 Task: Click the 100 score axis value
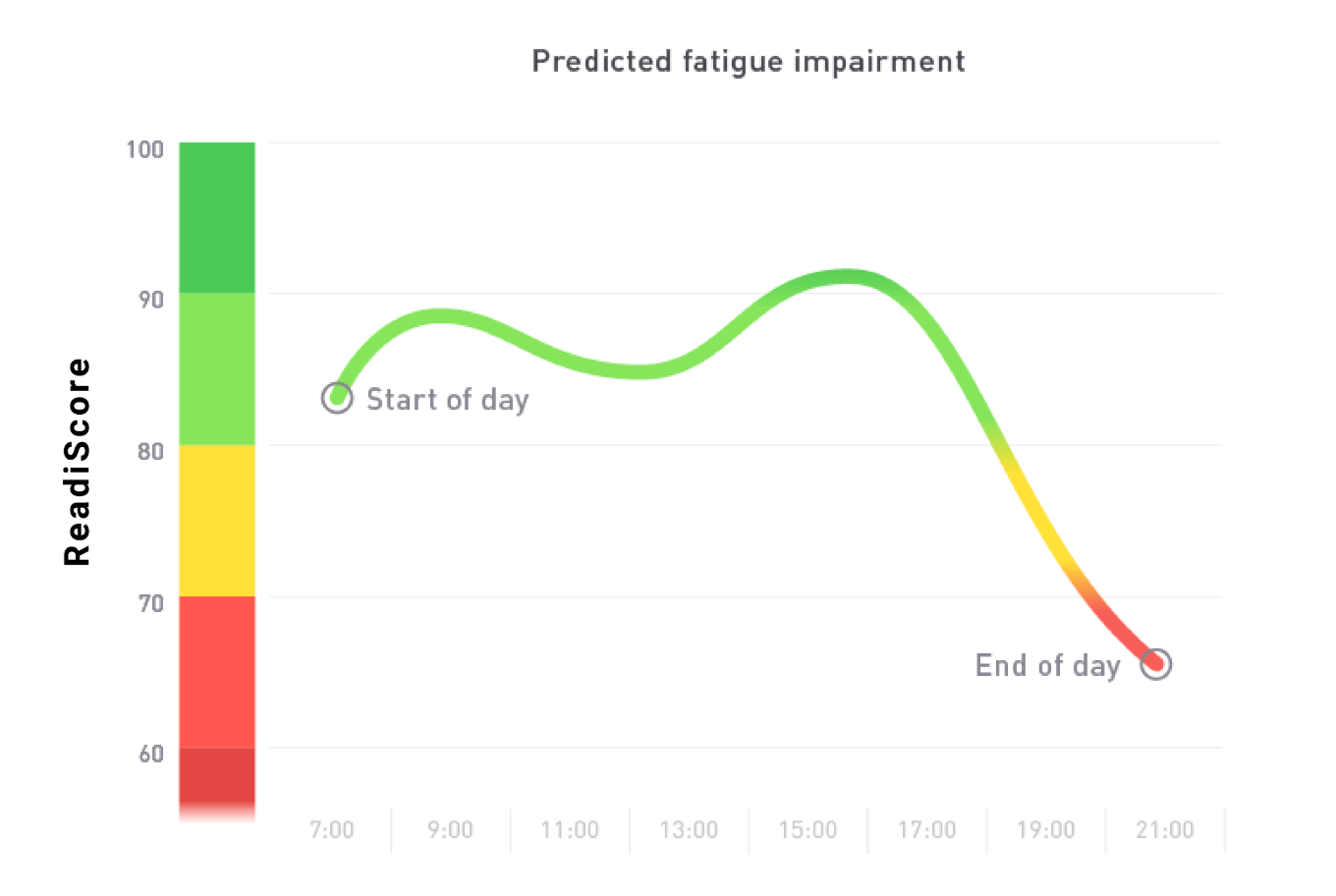145,149
